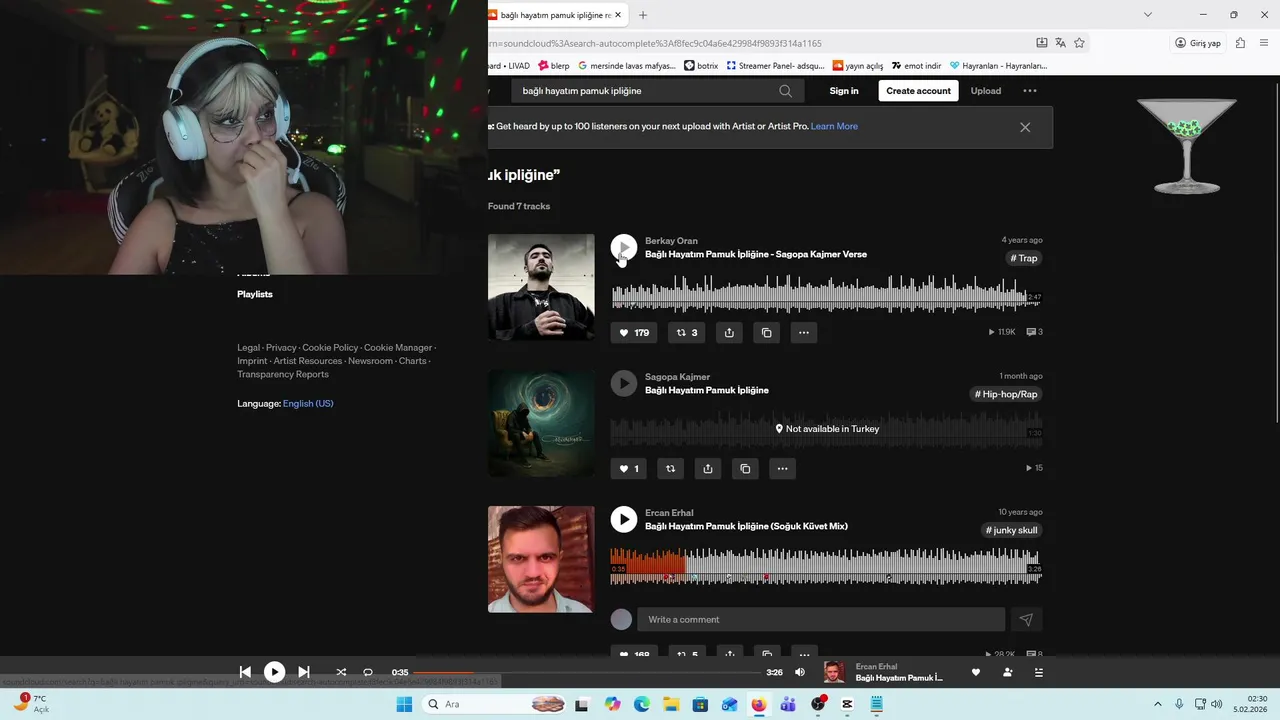
Task: Play the Ercan Erhal Soğuk Küvet Mix track
Action: coord(623,519)
